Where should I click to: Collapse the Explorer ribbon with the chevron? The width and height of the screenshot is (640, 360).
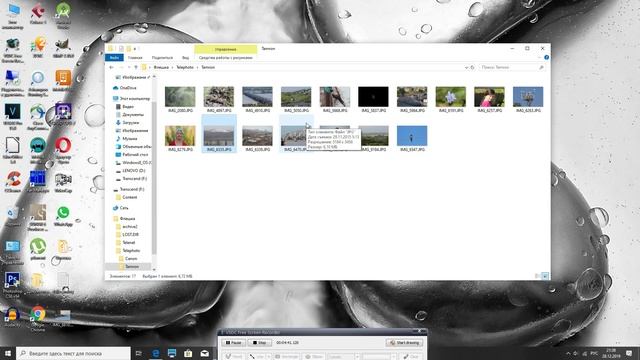540,58
